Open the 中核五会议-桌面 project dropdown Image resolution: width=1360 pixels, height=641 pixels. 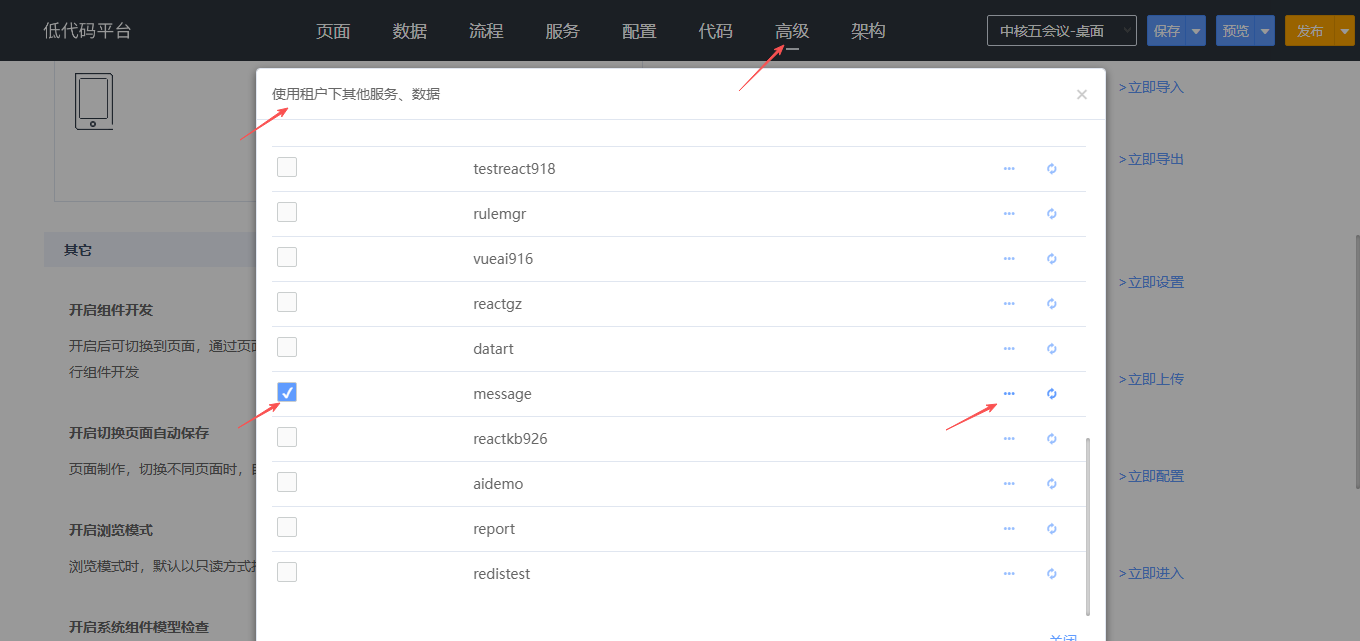(1061, 31)
